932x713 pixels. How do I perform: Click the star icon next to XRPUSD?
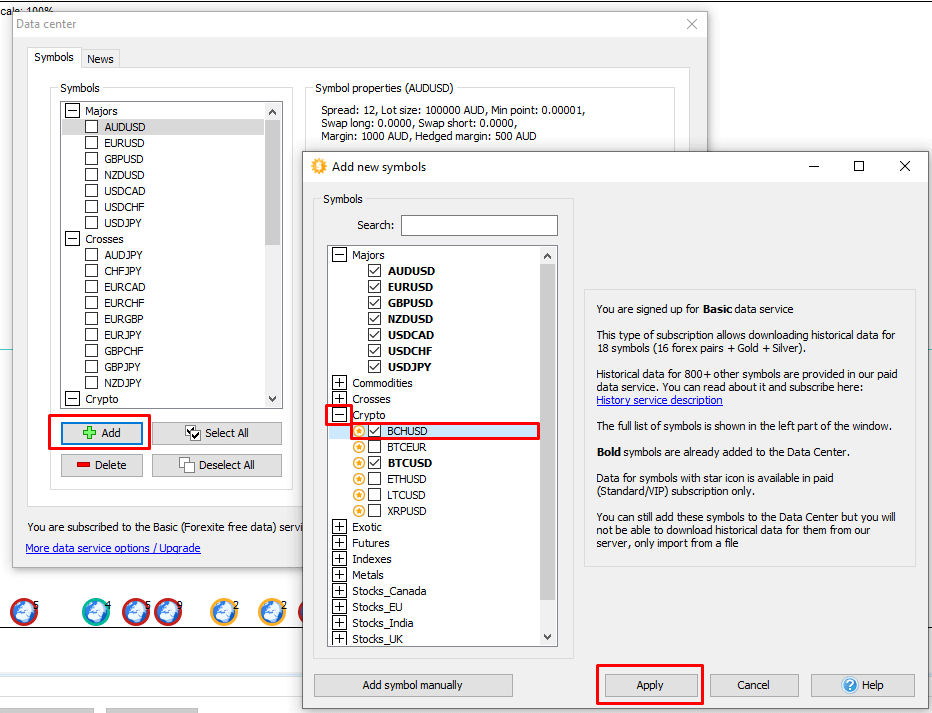pyautogui.click(x=358, y=511)
